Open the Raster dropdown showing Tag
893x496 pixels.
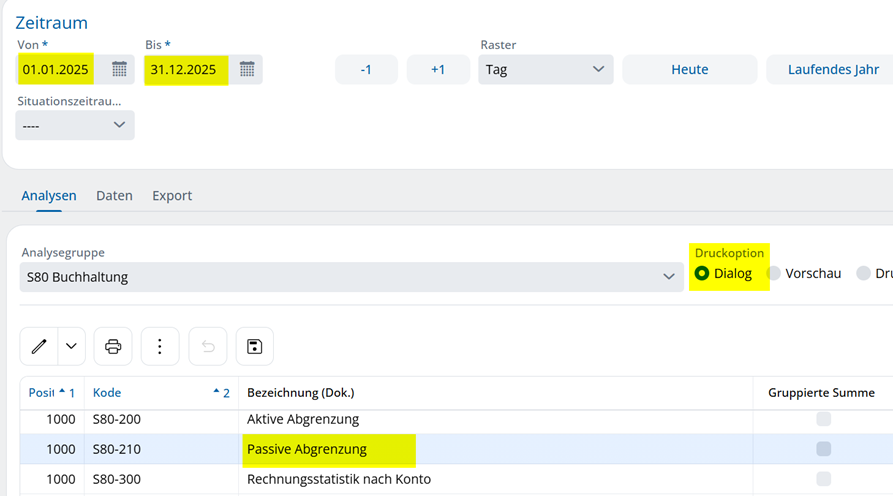546,70
